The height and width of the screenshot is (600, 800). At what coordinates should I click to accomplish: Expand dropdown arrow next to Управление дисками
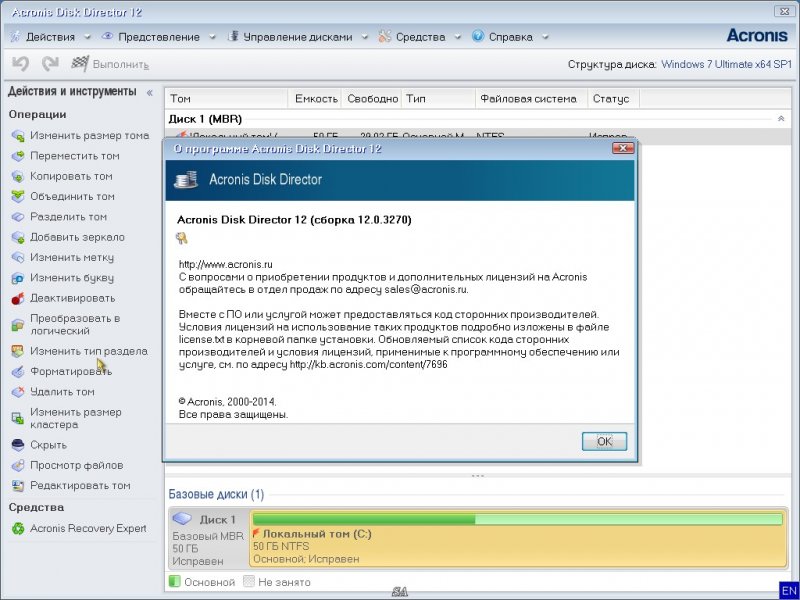tap(365, 37)
